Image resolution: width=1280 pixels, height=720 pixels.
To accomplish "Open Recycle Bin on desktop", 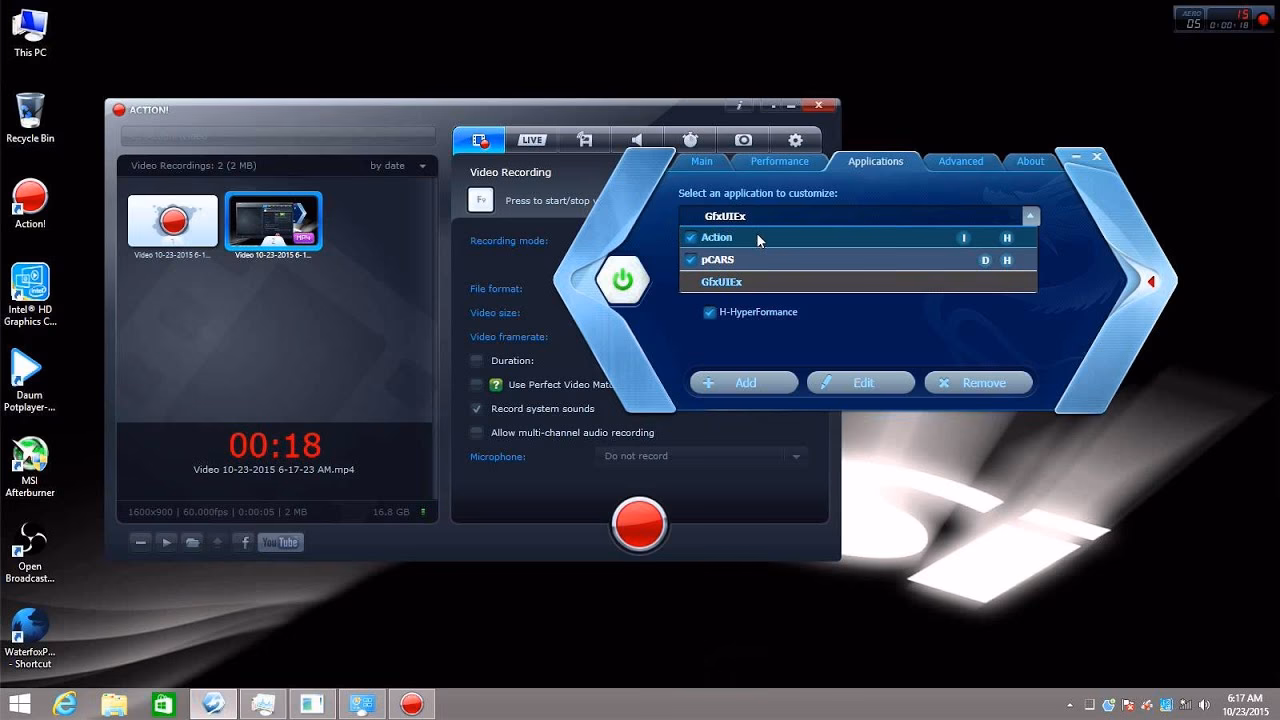I will pyautogui.click(x=30, y=118).
